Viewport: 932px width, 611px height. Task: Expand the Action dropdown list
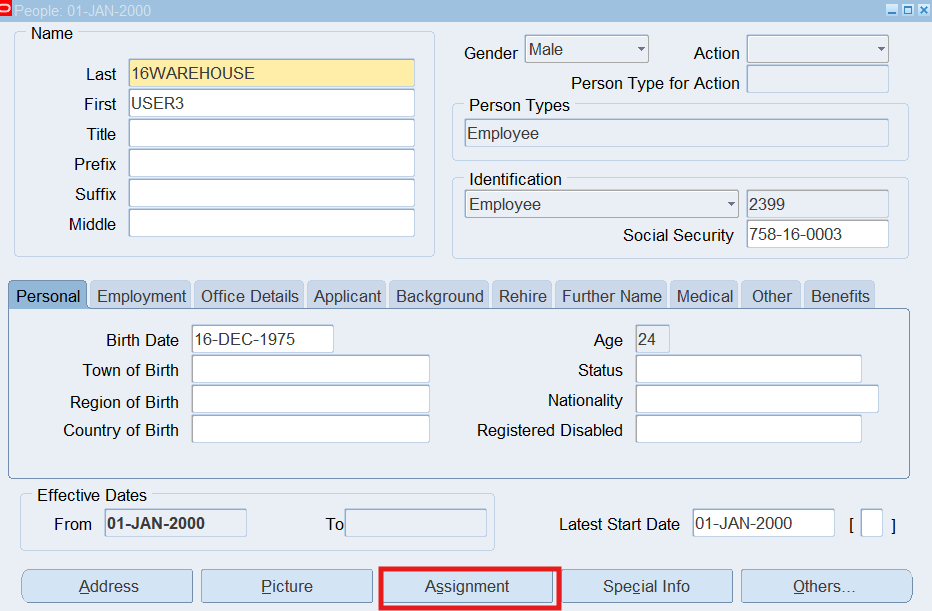[817, 50]
